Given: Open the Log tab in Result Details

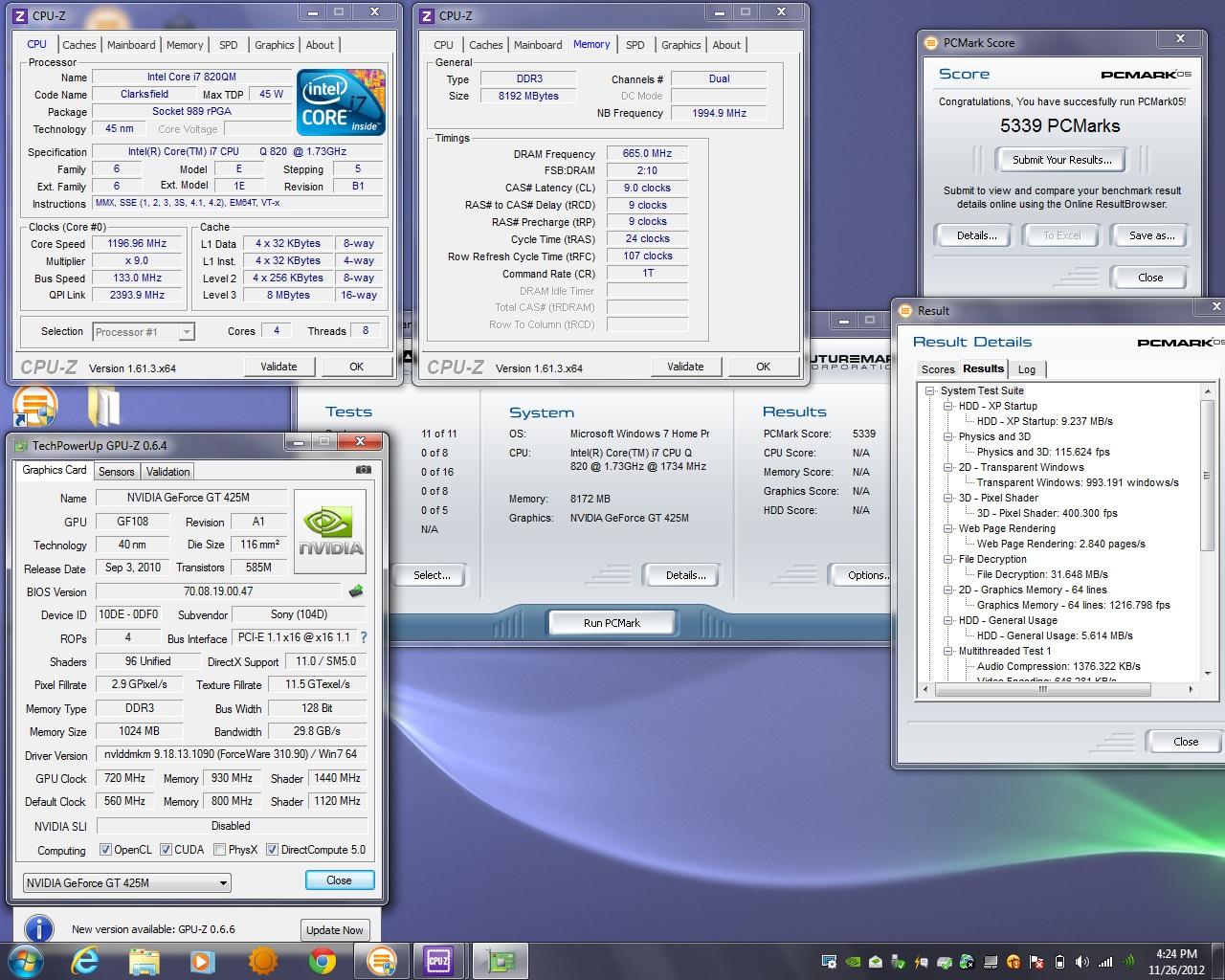Looking at the screenshot, I should pos(1027,369).
